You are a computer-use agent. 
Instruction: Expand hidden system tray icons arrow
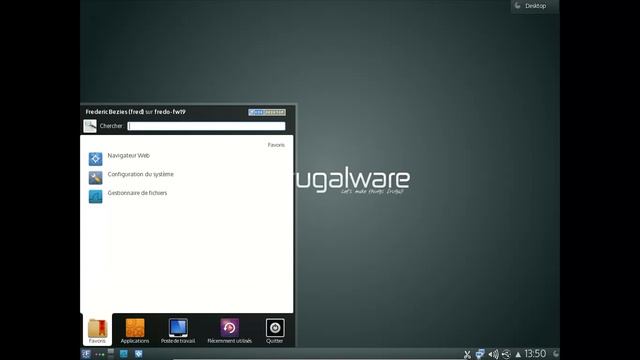point(518,354)
